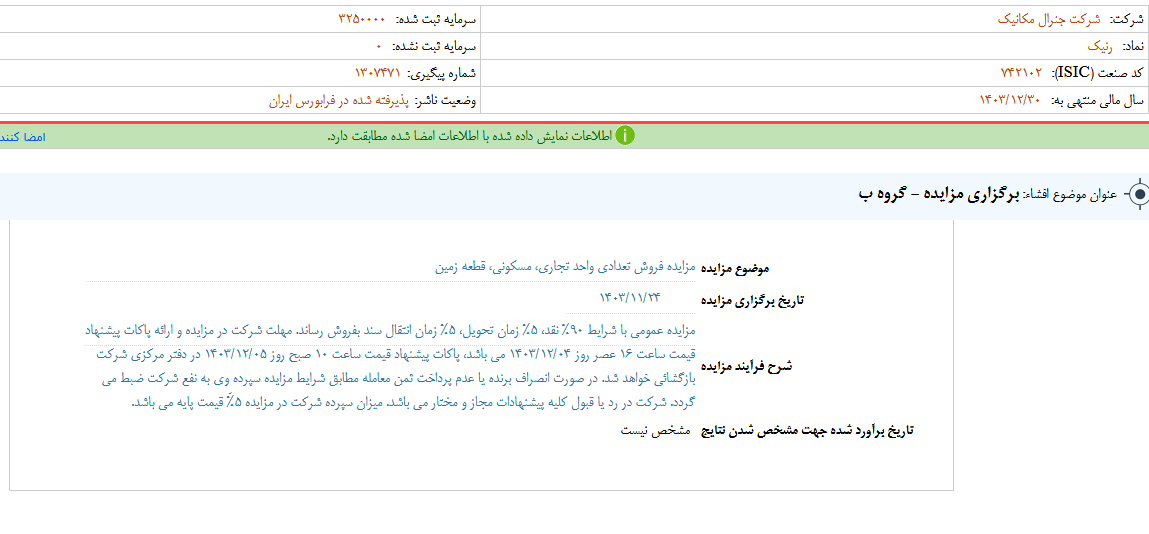Screen dimensions: 1149x534
Task: Select unregistered capital value ۰
Action: 380,46
